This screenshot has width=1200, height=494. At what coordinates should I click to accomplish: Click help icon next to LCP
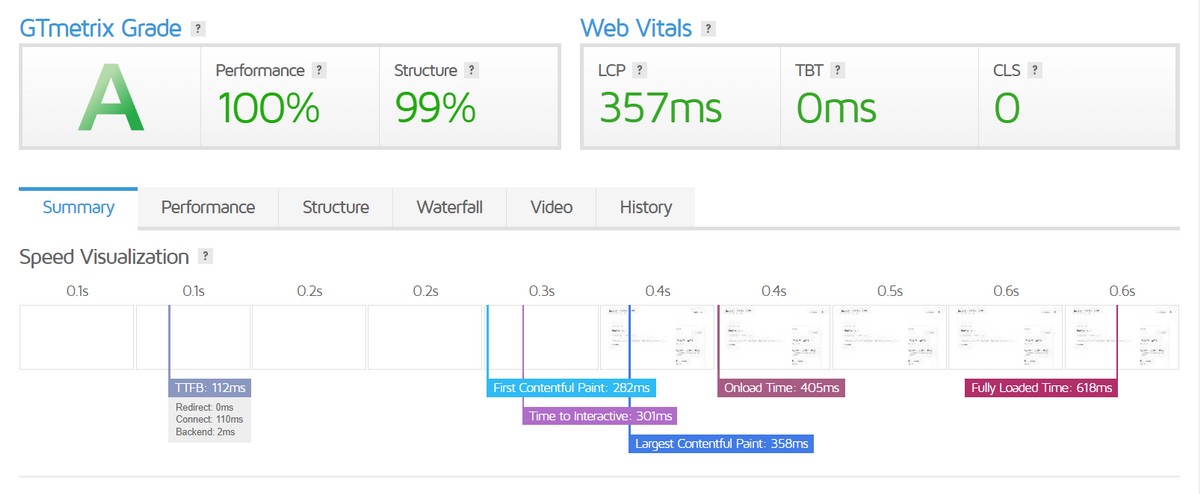(638, 70)
